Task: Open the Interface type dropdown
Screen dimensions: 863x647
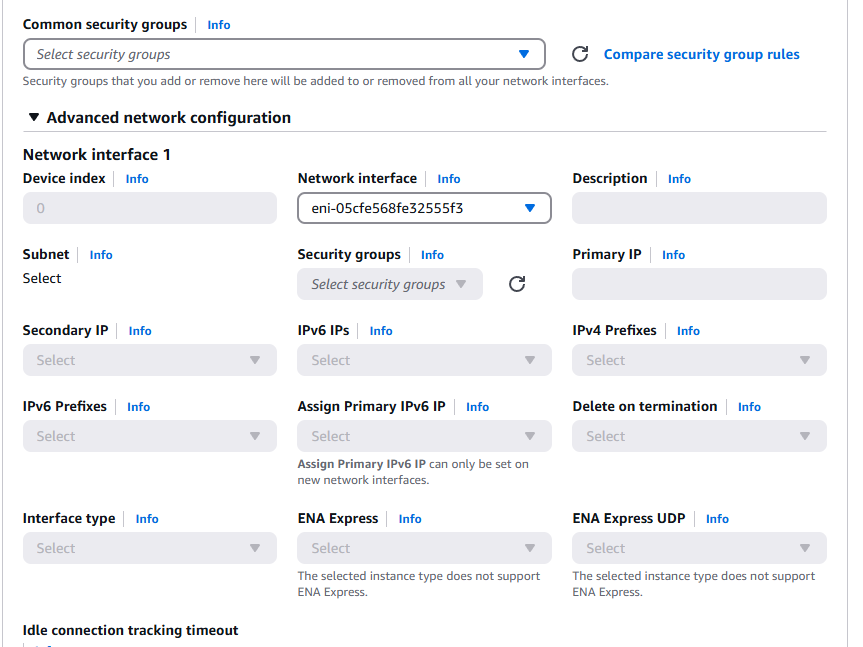Action: (x=149, y=548)
